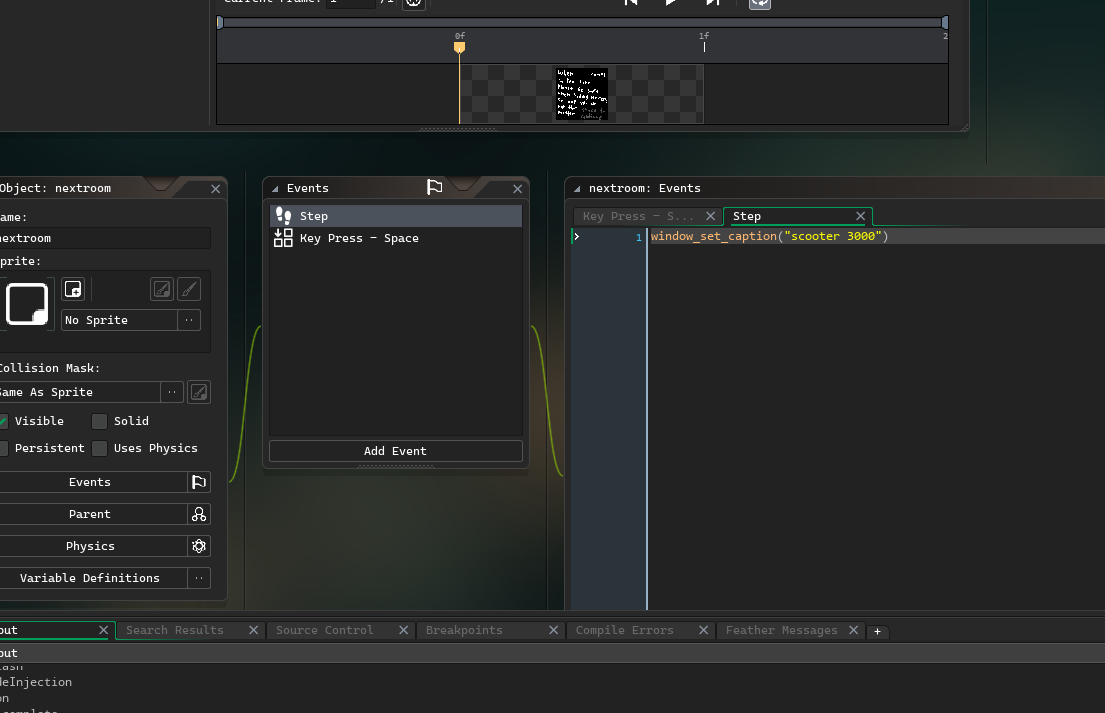This screenshot has height=713, width=1105.
Task: Close the Breakpoints tab
Action: coord(554,630)
